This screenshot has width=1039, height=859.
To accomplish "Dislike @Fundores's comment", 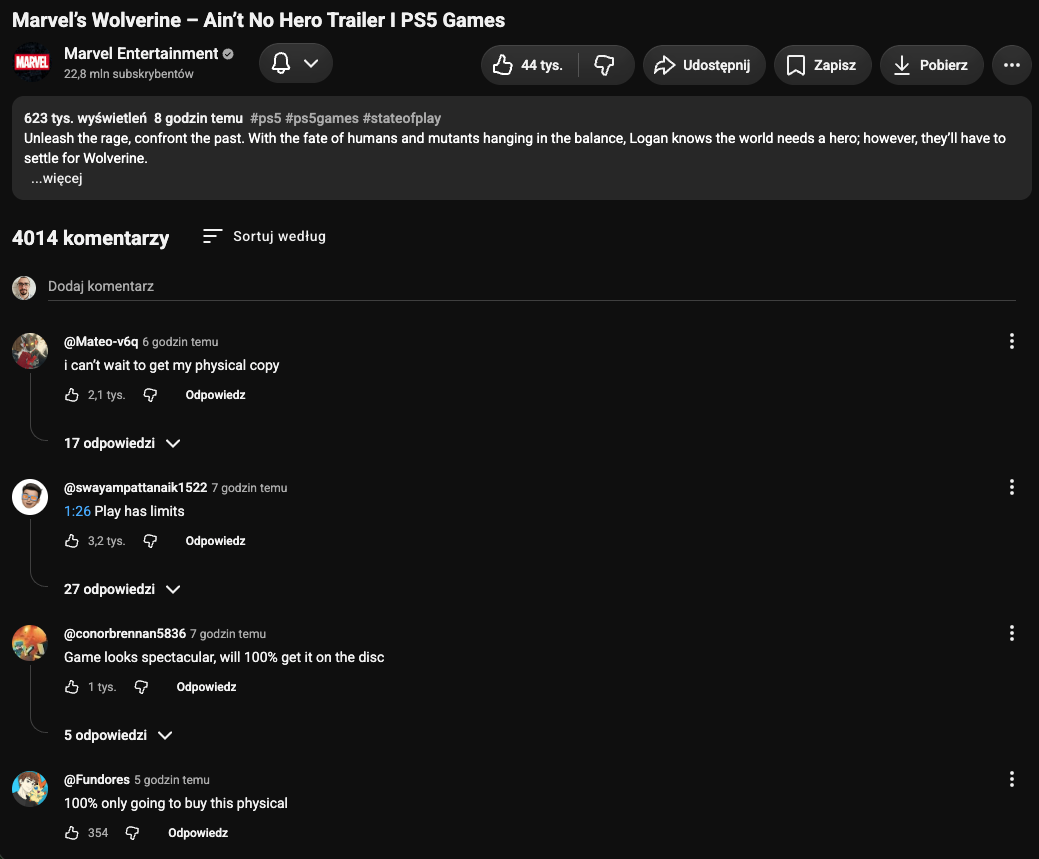I will [133, 832].
